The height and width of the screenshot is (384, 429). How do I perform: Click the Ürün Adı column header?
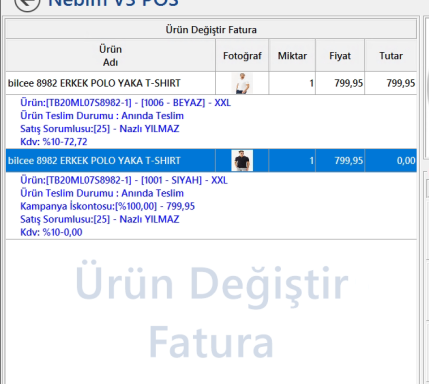(110, 55)
